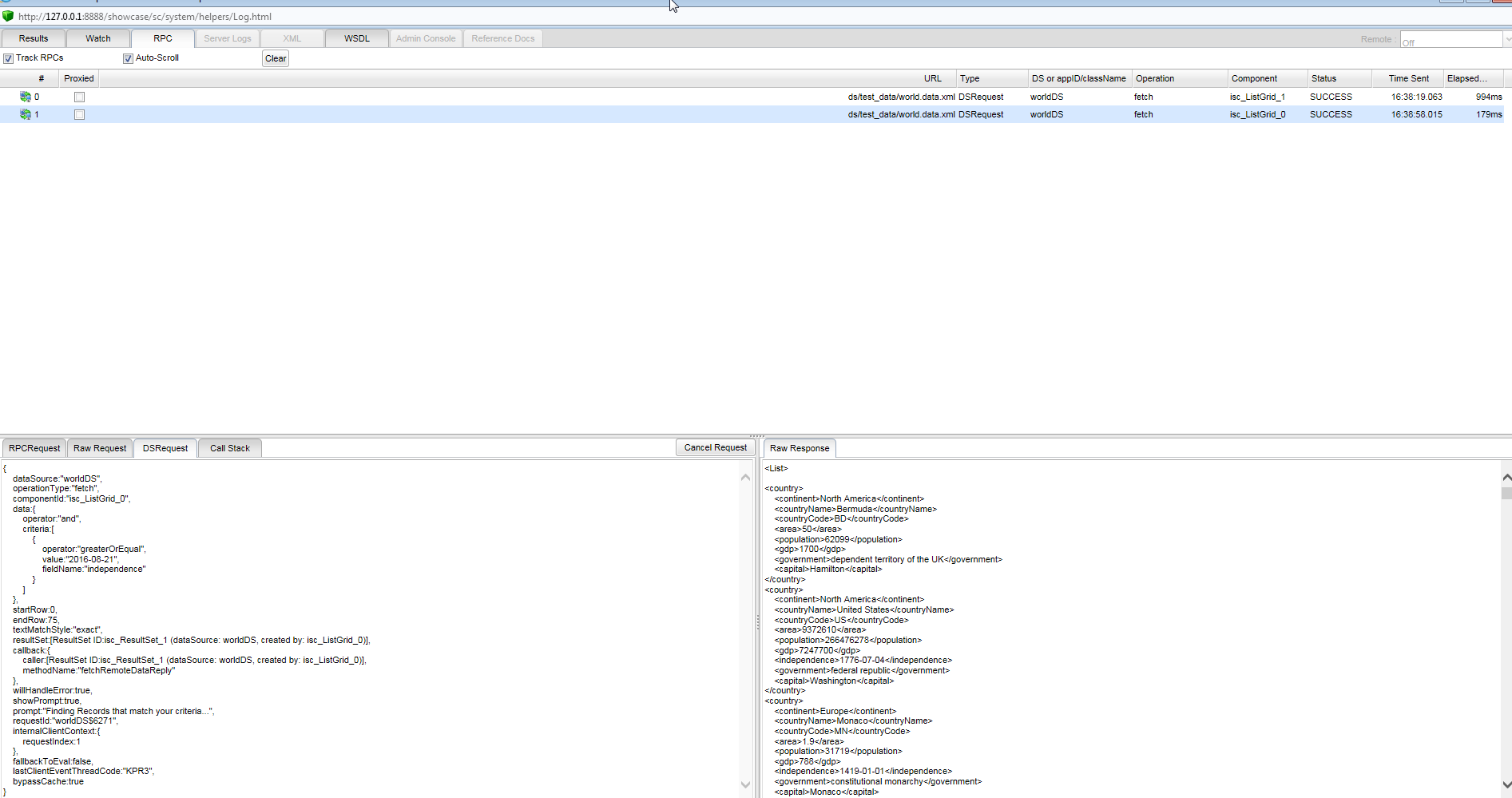
Task: Select the Call Stack tab
Action: (x=230, y=448)
